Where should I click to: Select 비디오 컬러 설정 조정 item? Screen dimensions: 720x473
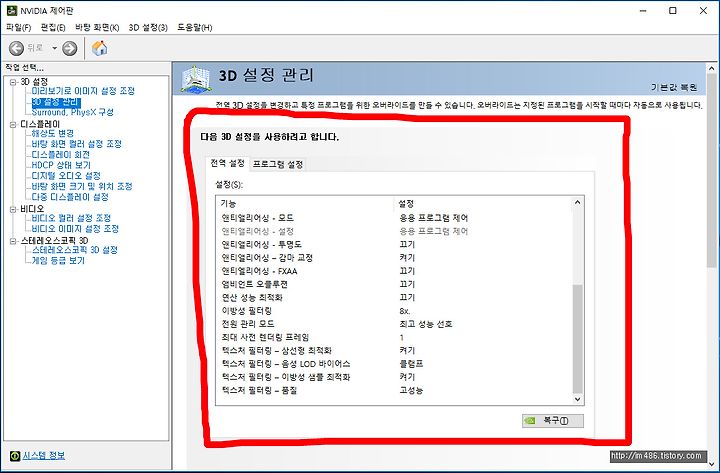(71, 218)
